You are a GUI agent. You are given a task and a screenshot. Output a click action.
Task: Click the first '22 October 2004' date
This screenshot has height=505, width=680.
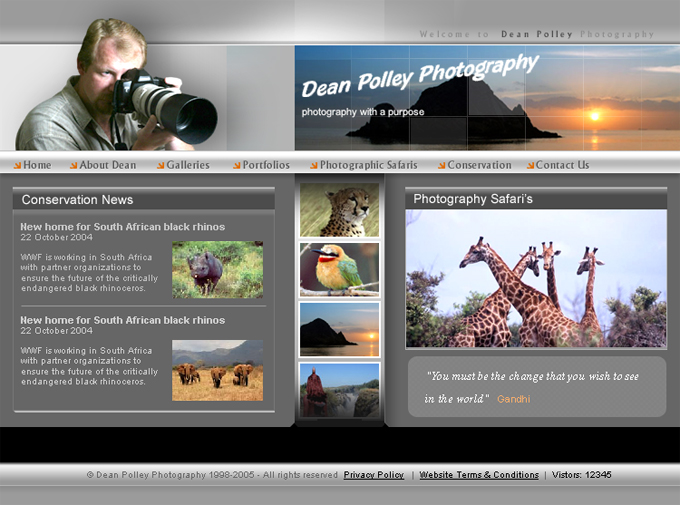click(x=56, y=237)
